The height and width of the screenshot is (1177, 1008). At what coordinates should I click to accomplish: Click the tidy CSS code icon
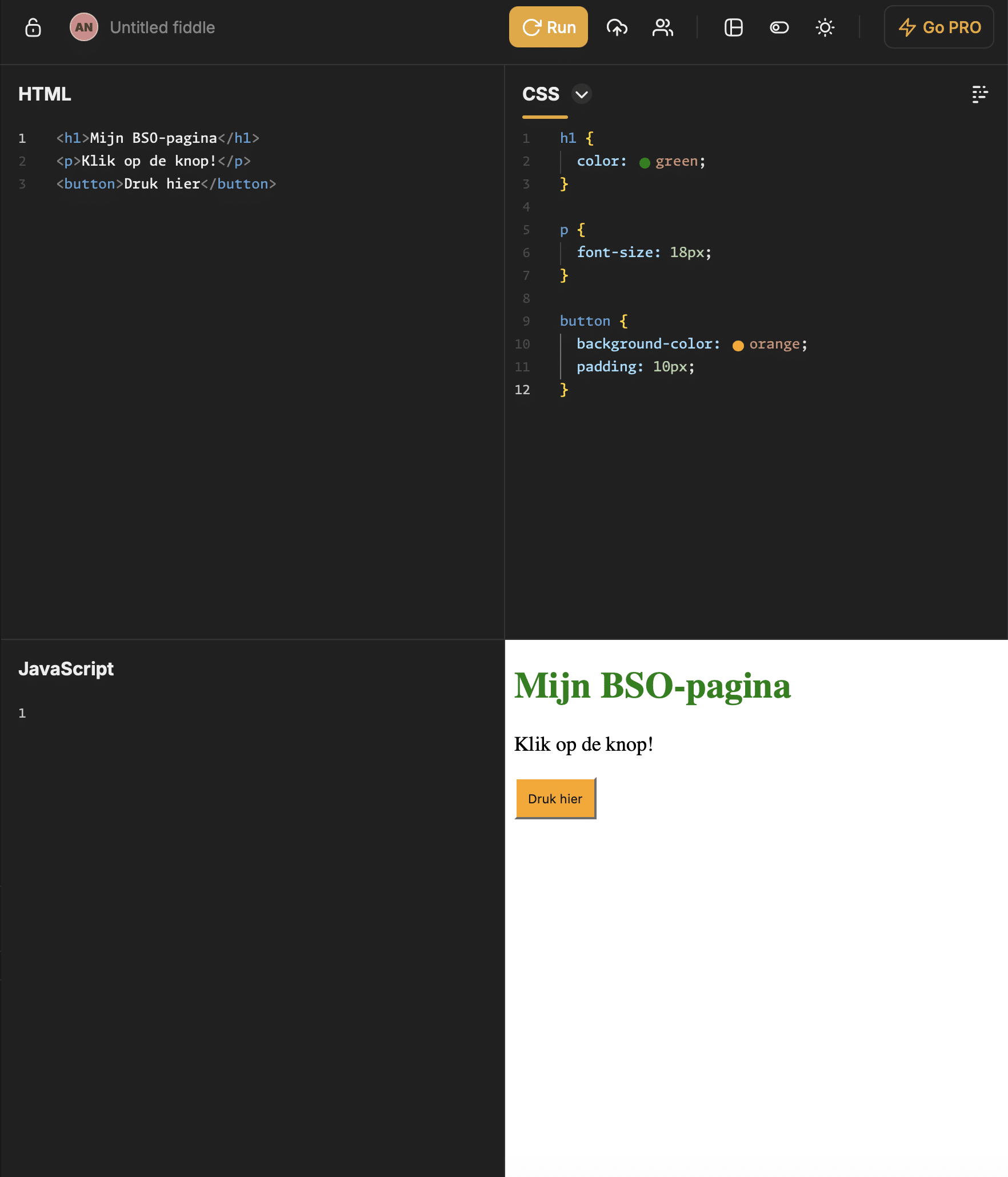coord(979,94)
